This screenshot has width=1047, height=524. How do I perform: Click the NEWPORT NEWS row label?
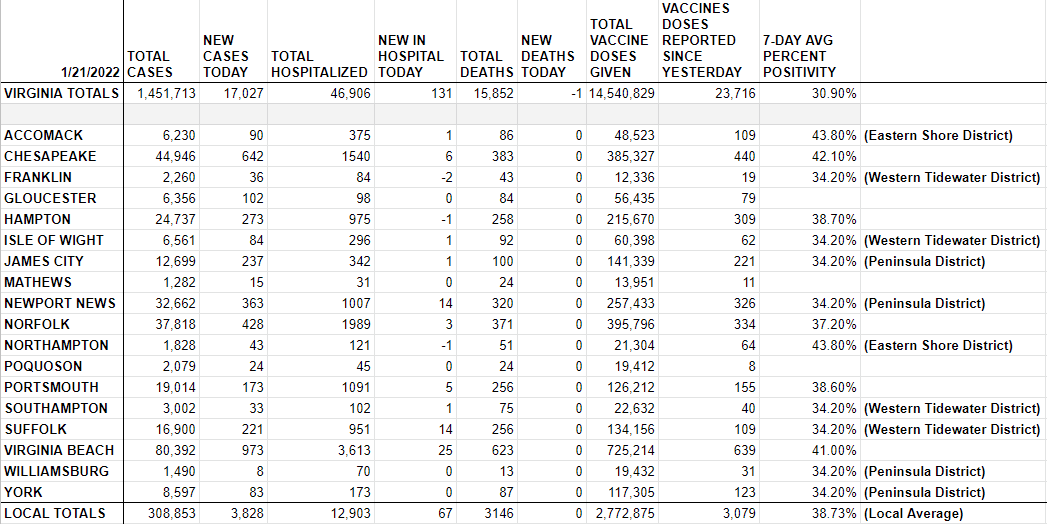(60, 304)
